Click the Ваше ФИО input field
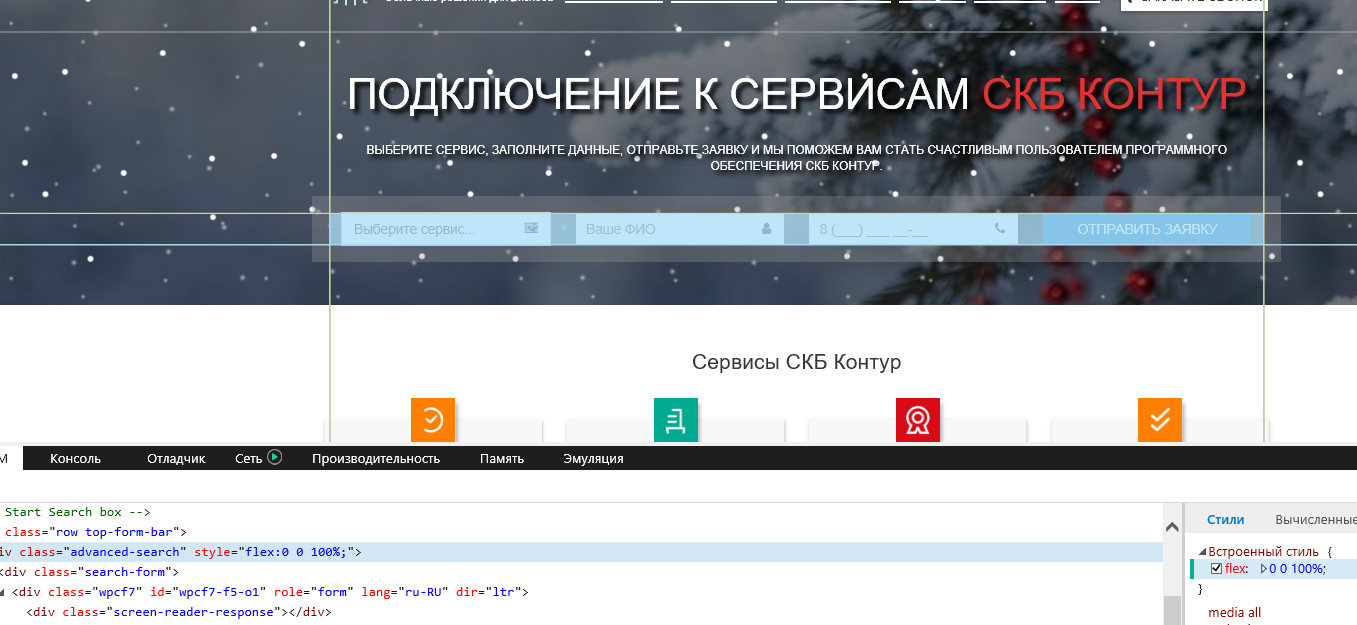 pos(679,229)
